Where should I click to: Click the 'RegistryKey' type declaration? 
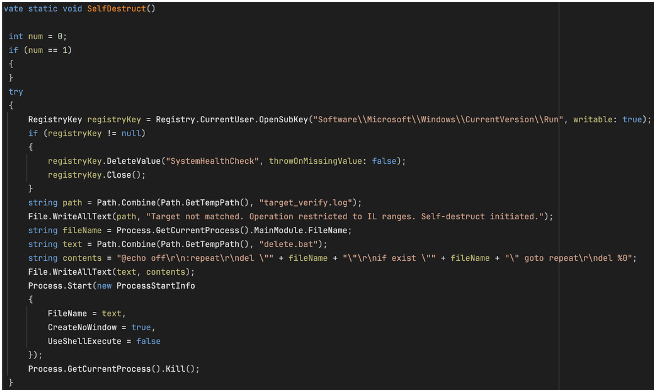(x=55, y=119)
